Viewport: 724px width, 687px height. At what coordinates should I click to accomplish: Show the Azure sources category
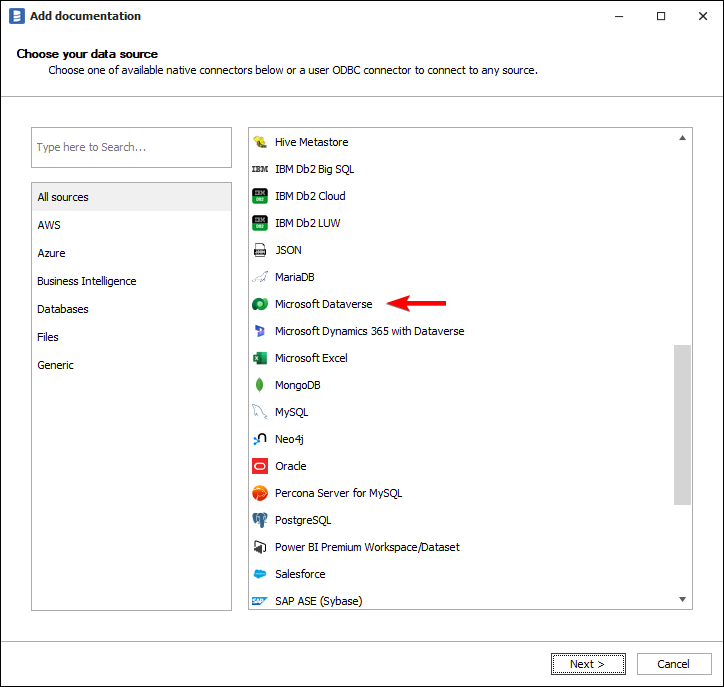click(x=51, y=253)
